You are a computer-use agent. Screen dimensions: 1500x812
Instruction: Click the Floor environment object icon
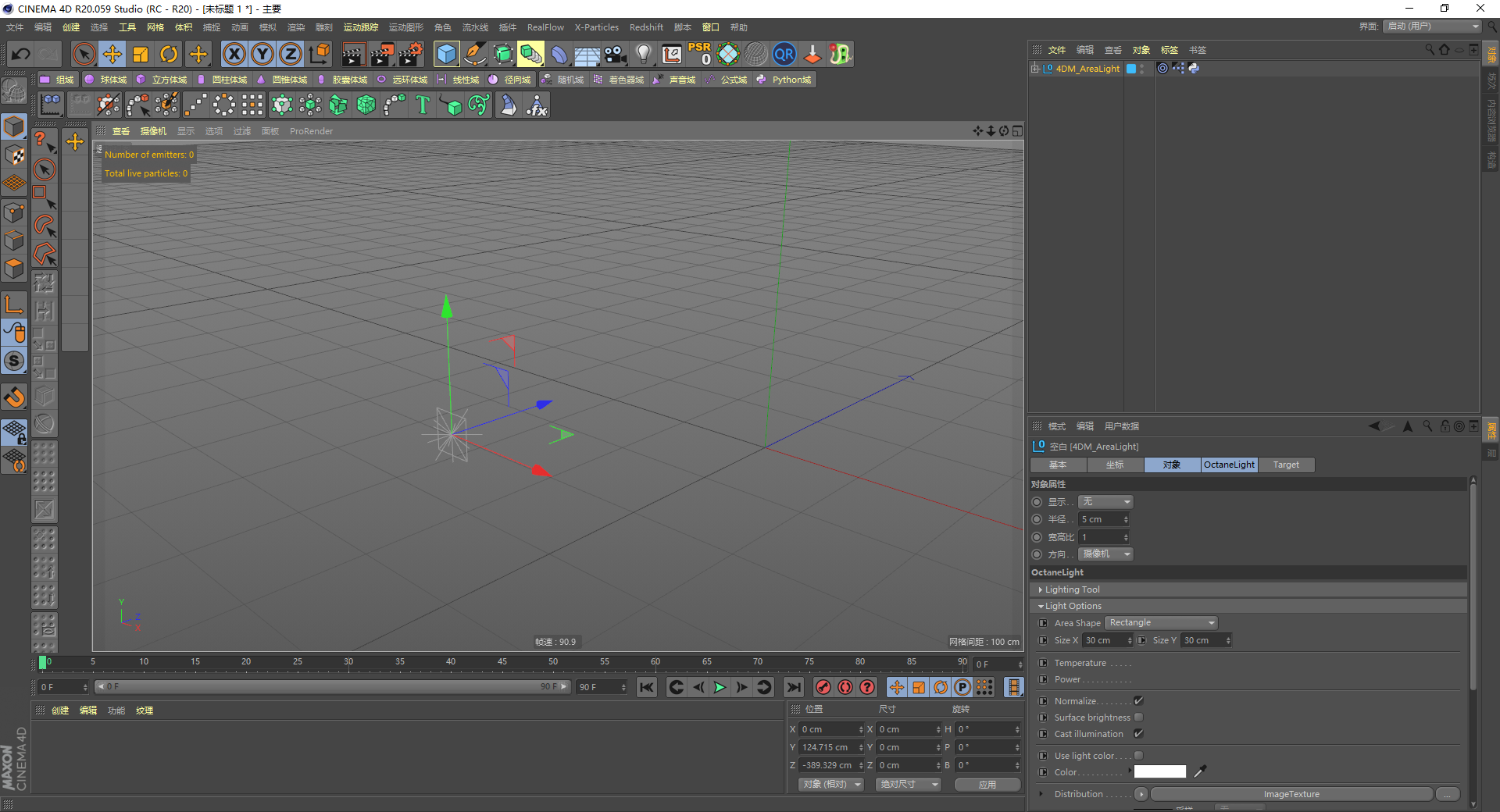pos(587,54)
